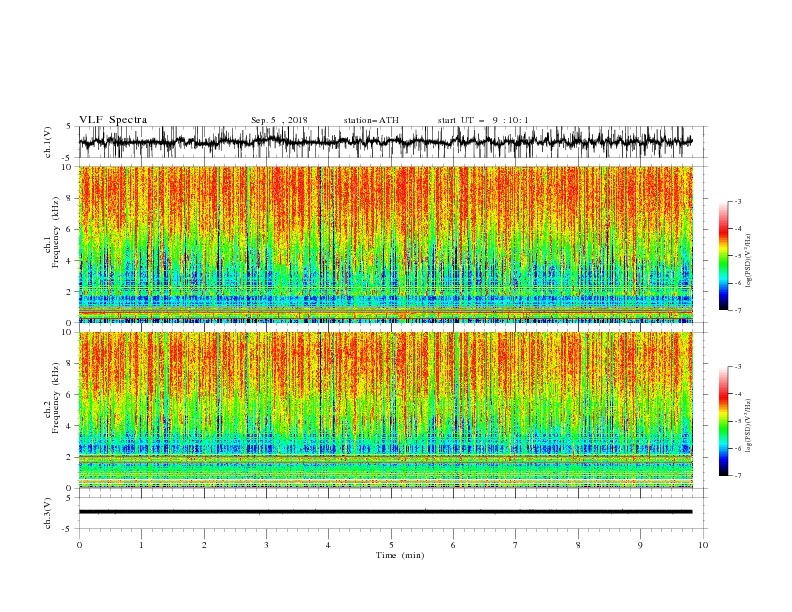Click the "station=ATH" header label
Image resolution: width=792 pixels, height=612 pixels.
371,120
